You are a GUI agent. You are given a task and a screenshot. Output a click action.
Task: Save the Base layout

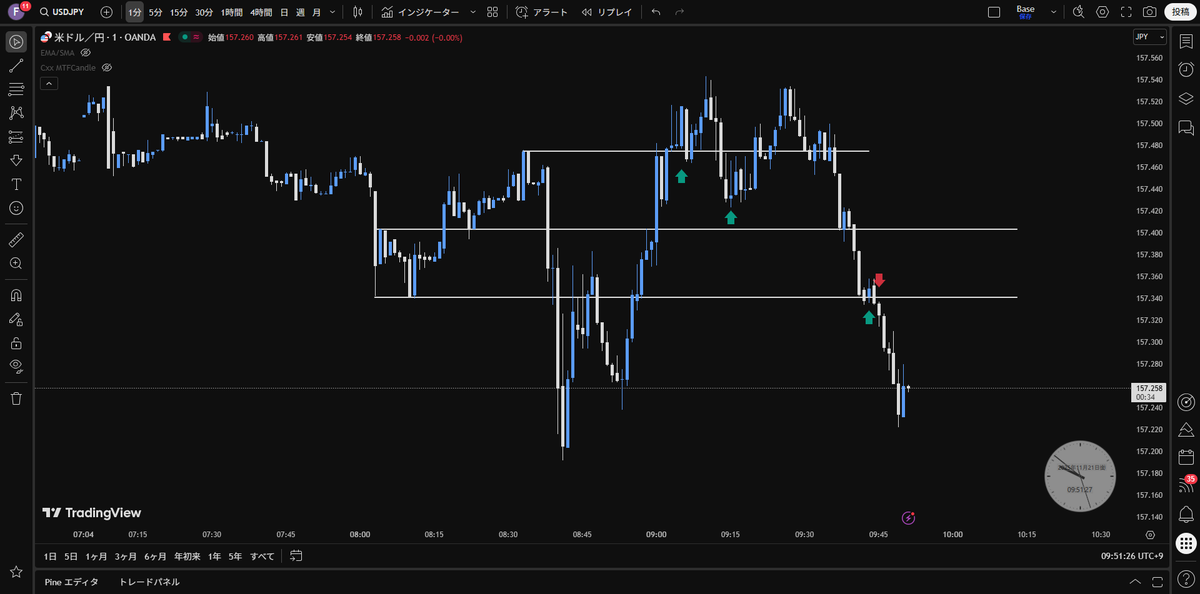(1025, 12)
